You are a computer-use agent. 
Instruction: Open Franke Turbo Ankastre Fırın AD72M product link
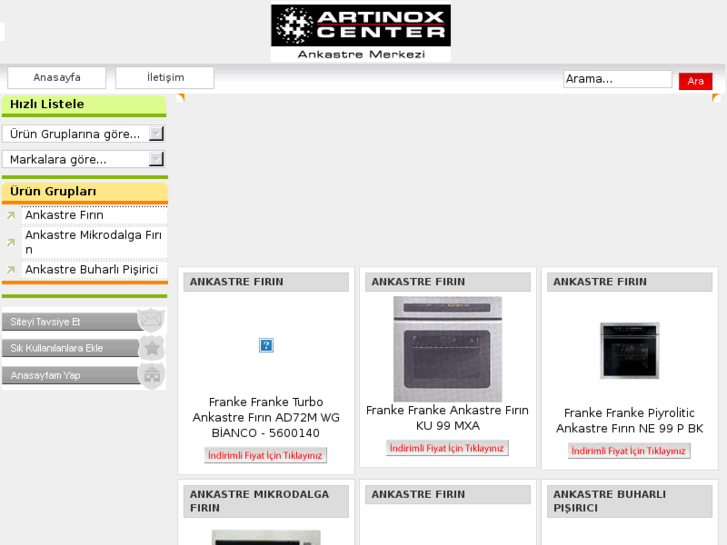click(266, 417)
